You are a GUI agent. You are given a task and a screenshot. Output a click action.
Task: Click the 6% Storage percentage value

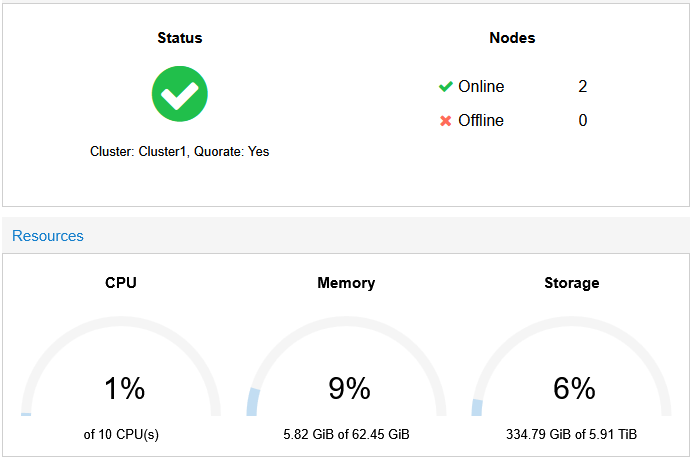click(x=574, y=388)
